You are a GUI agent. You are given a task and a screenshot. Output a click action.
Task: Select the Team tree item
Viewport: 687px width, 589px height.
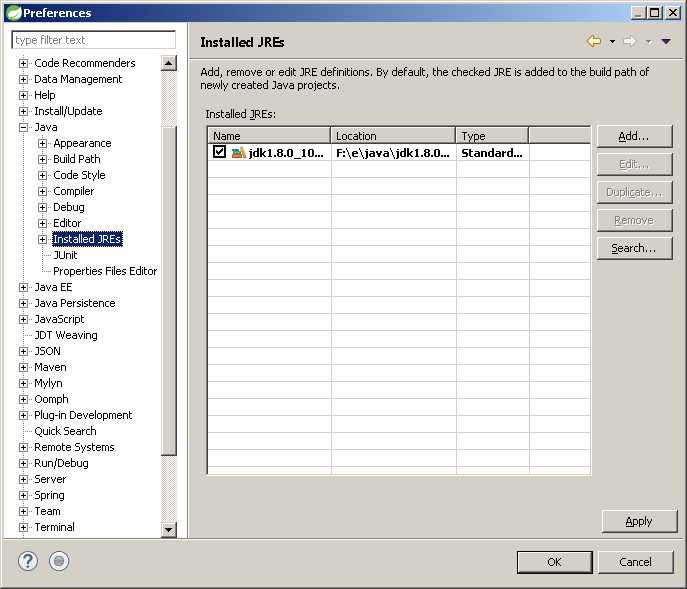(47, 511)
